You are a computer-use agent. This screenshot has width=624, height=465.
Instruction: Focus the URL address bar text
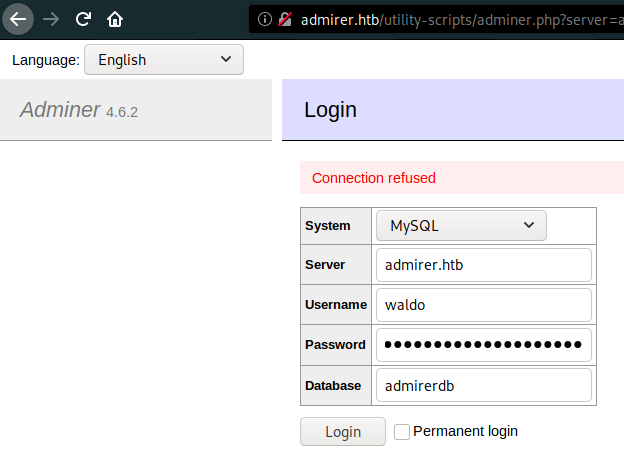pyautogui.click(x=462, y=20)
